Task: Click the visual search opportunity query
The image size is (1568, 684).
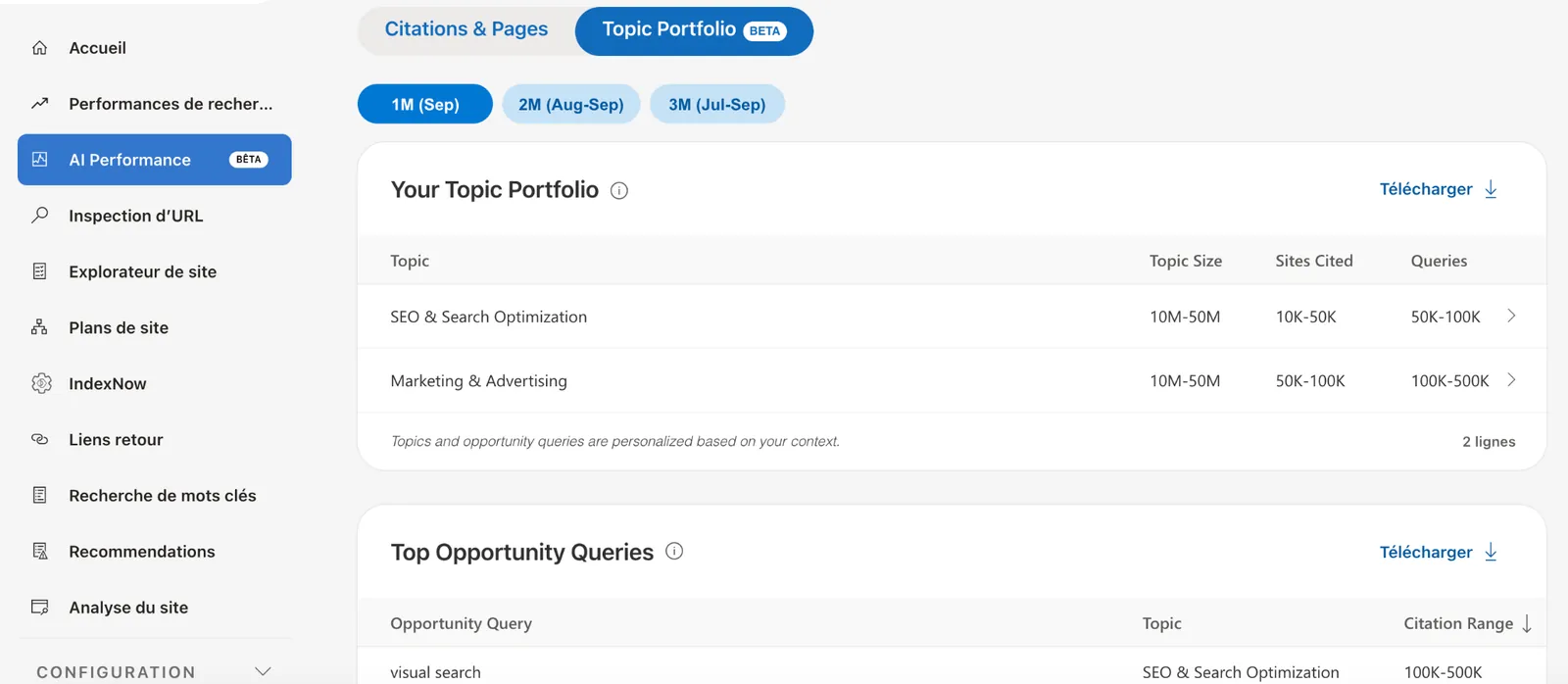Action: point(435,672)
